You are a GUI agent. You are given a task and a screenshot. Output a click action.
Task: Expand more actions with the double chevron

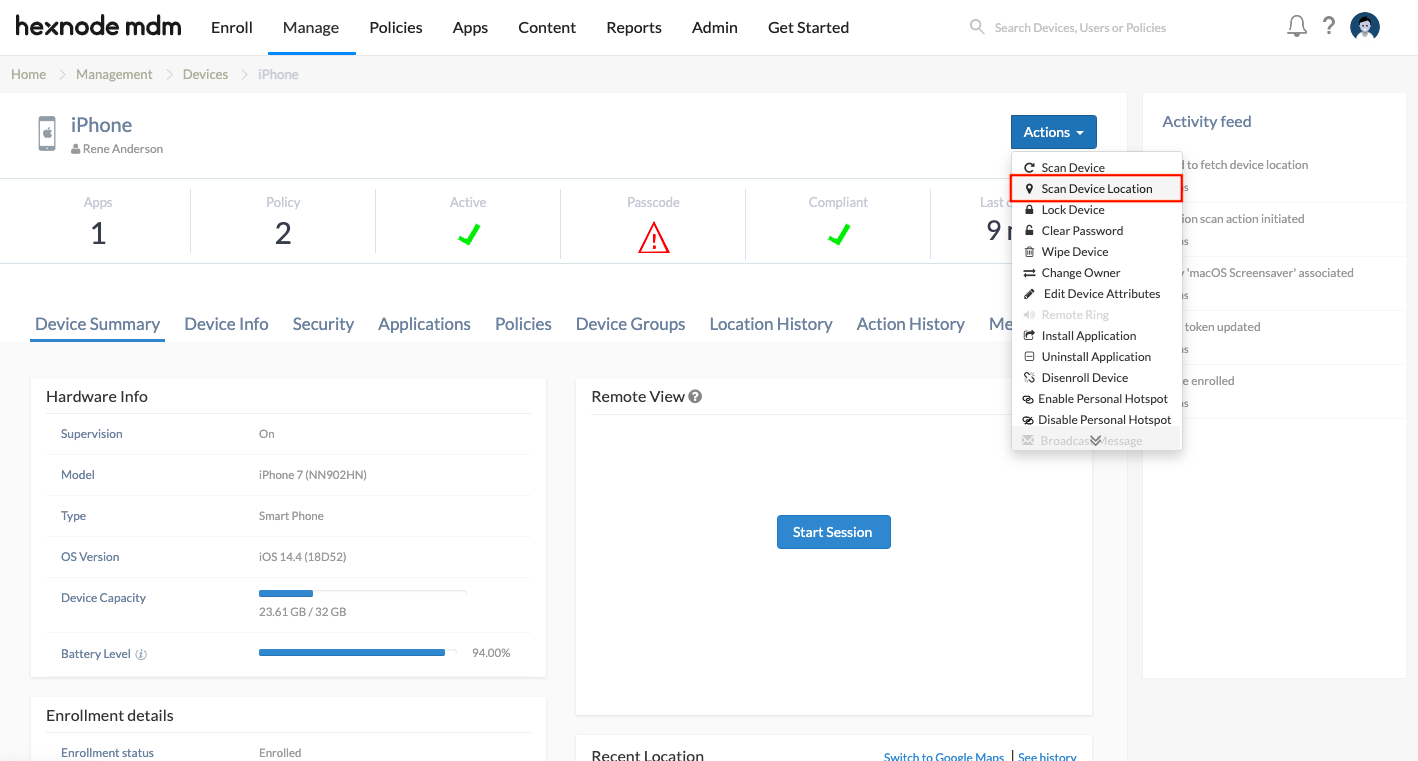pos(1095,441)
